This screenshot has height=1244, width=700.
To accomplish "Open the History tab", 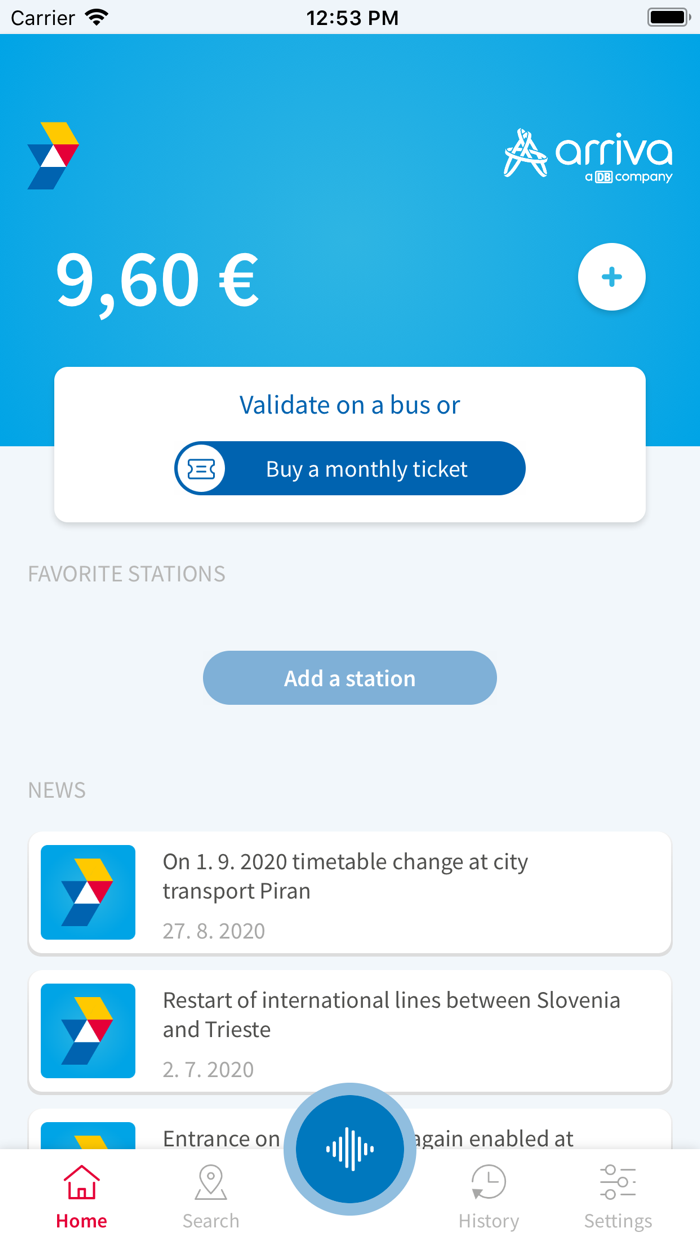I will coord(488,1196).
